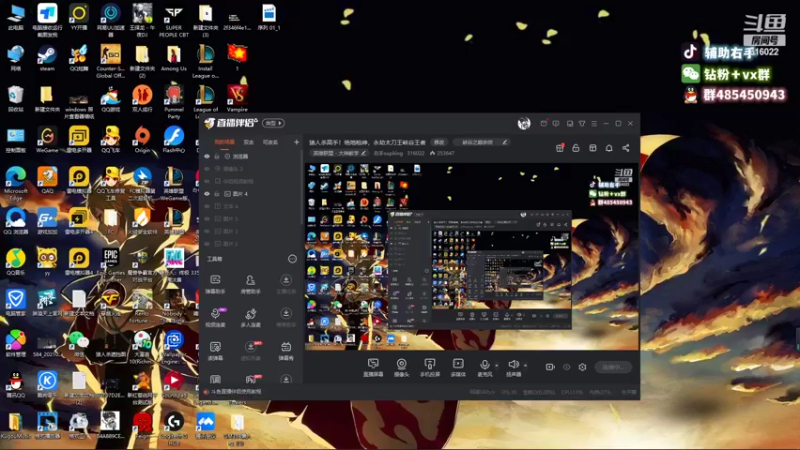Image resolution: width=800 pixels, height=450 pixels.
Task: Edit the 英雄联盟 category tag
Action: (339, 153)
